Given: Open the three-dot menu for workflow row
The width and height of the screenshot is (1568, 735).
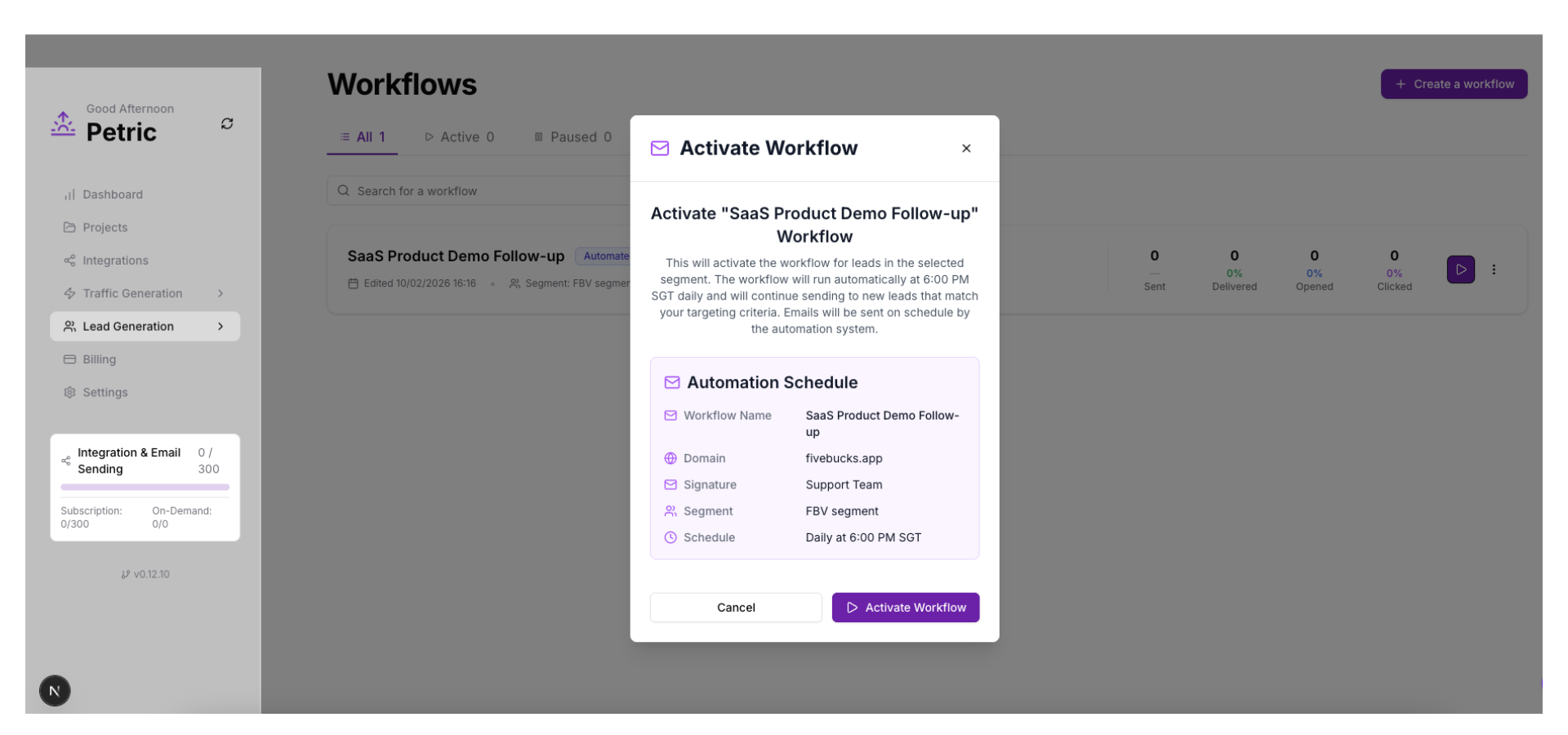Looking at the screenshot, I should coord(1494,269).
